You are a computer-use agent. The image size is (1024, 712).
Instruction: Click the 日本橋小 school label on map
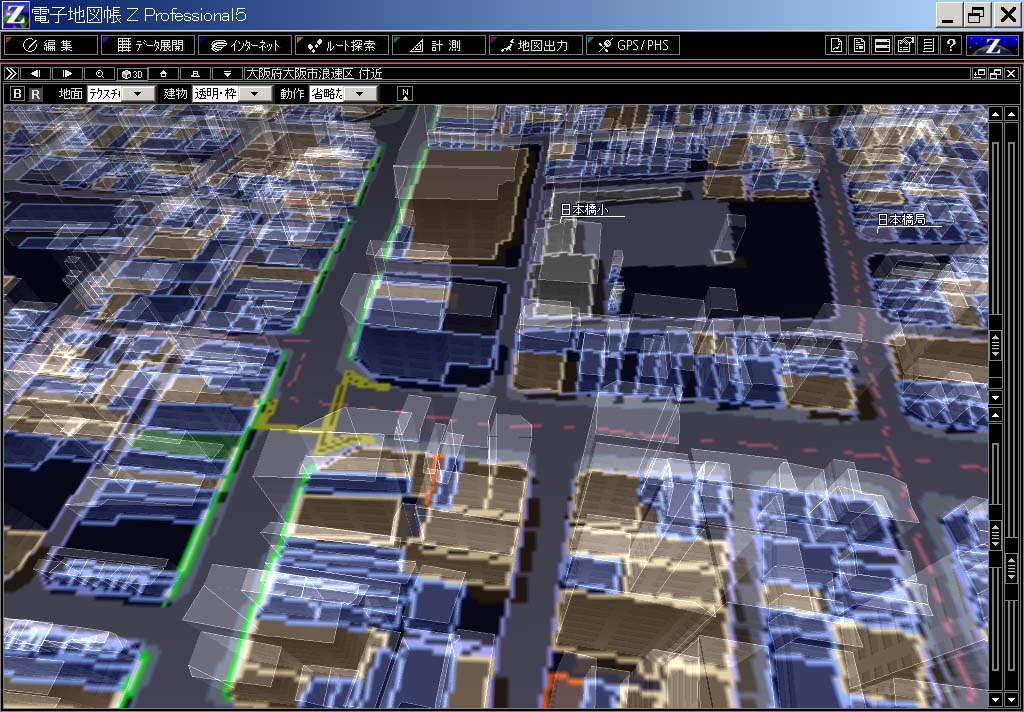pyautogui.click(x=584, y=209)
